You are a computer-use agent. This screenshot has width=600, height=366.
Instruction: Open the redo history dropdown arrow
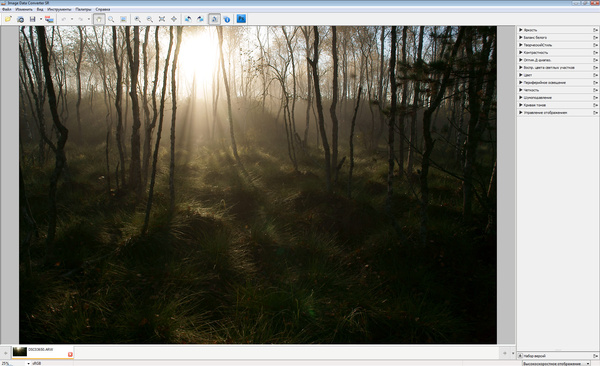[88, 19]
